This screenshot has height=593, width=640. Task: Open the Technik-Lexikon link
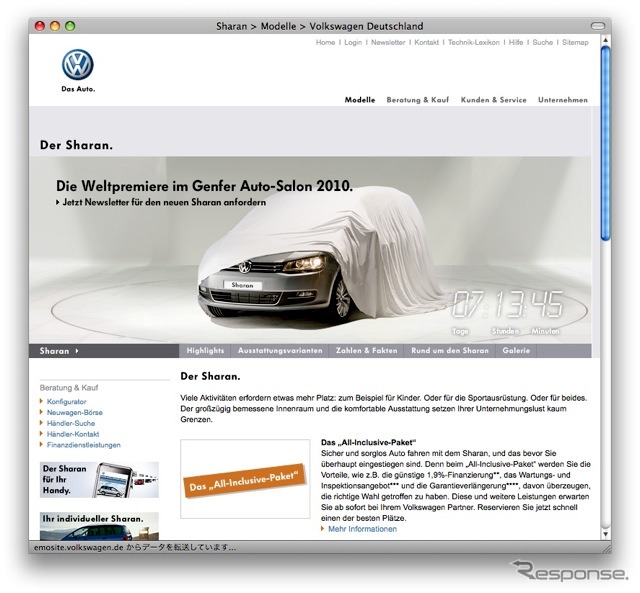pyautogui.click(x=473, y=42)
